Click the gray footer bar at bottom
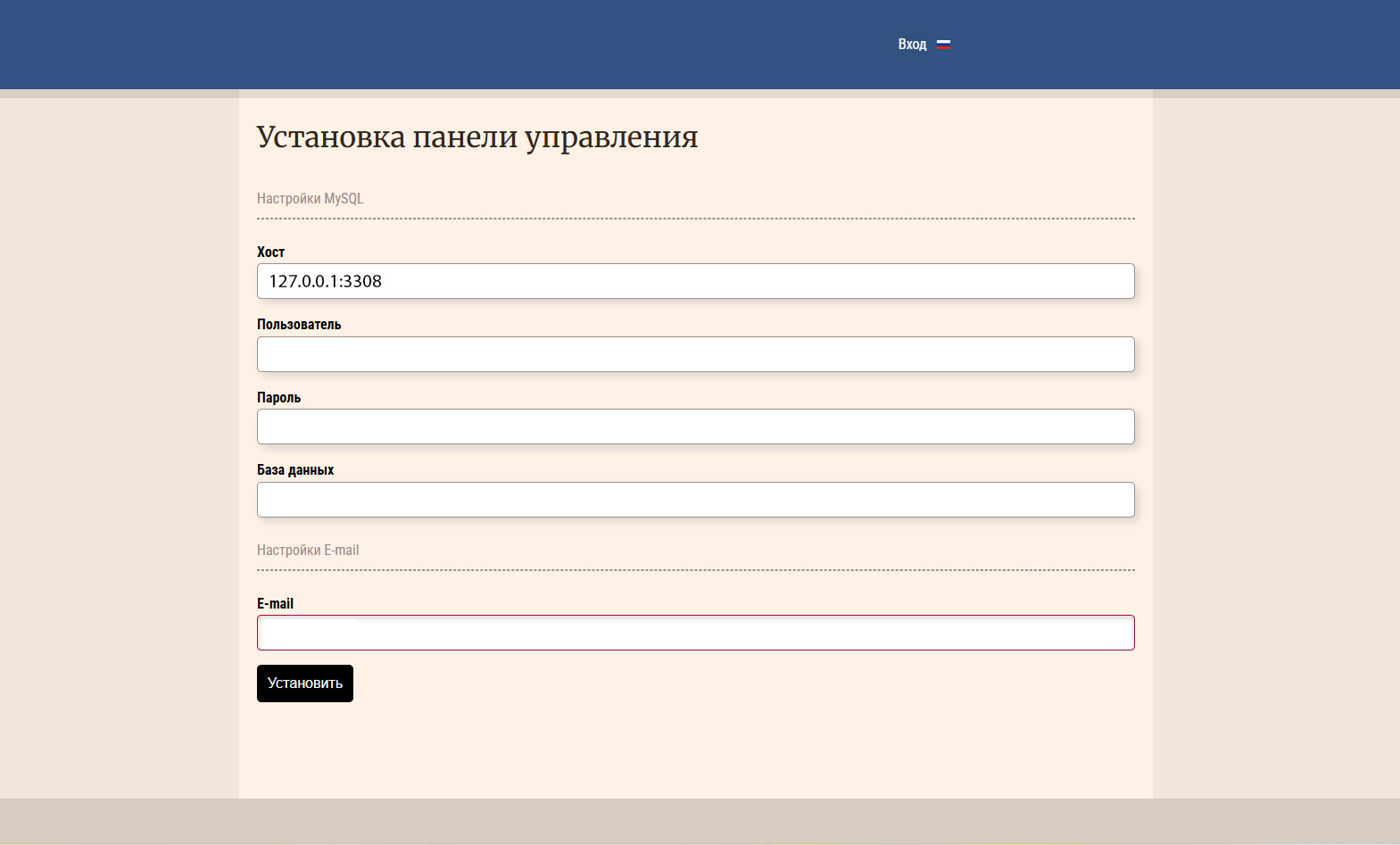This screenshot has width=1400, height=845. click(700, 820)
